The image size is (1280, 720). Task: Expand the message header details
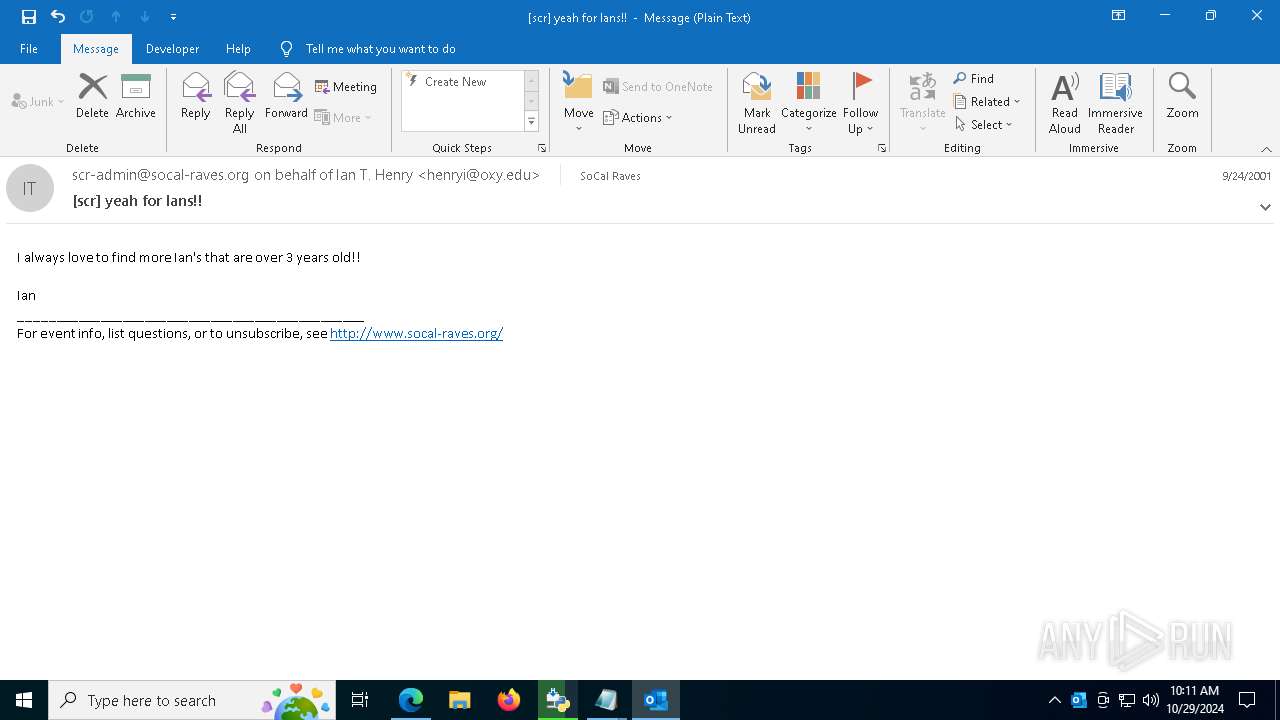point(1265,207)
